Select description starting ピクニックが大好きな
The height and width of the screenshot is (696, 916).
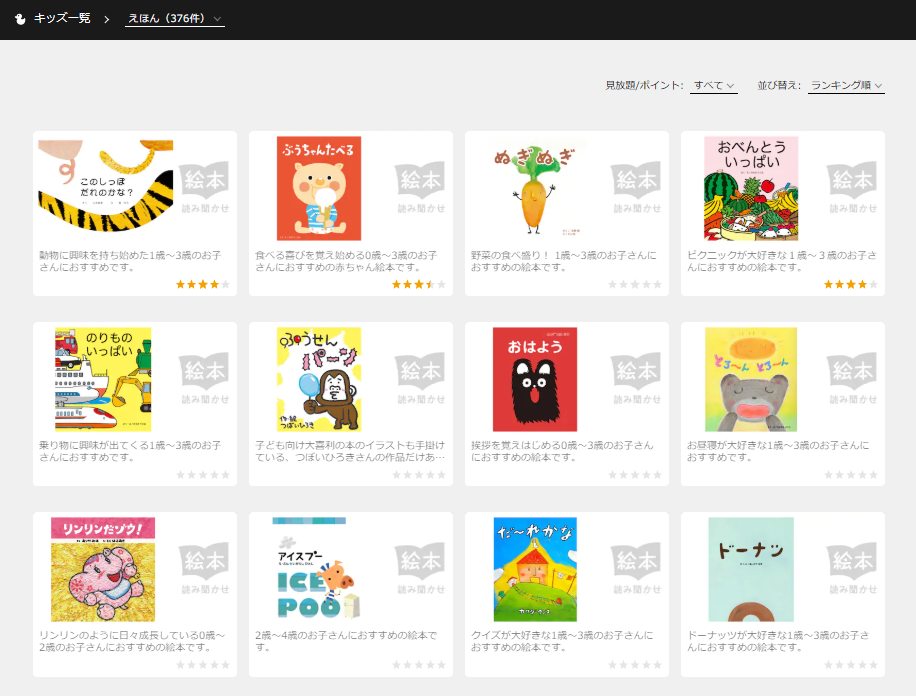(782, 261)
